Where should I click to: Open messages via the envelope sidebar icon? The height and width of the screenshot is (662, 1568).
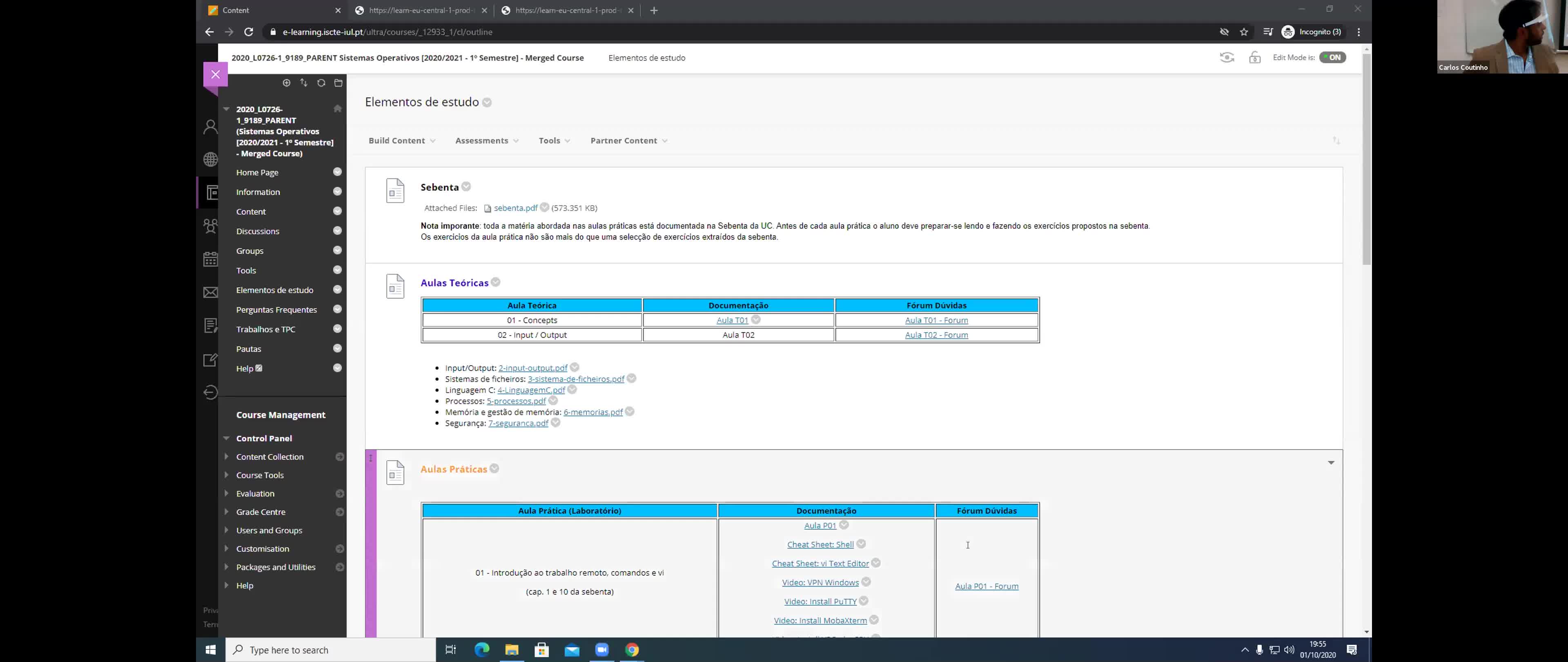210,292
